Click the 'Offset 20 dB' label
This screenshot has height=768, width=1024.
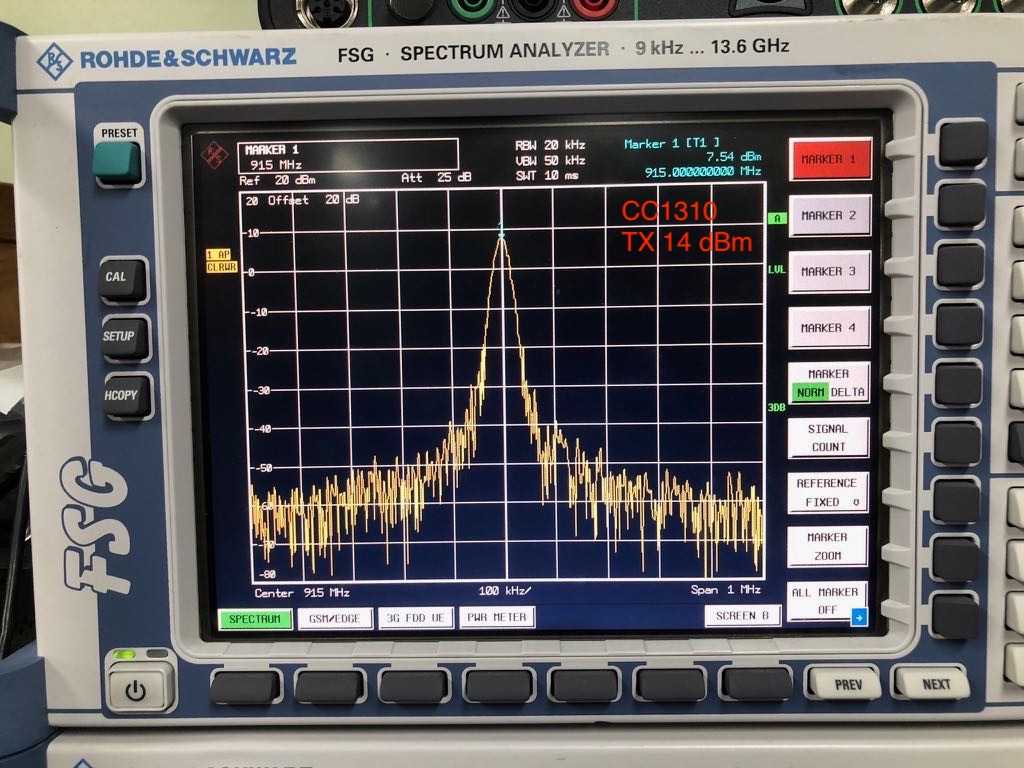(313, 200)
